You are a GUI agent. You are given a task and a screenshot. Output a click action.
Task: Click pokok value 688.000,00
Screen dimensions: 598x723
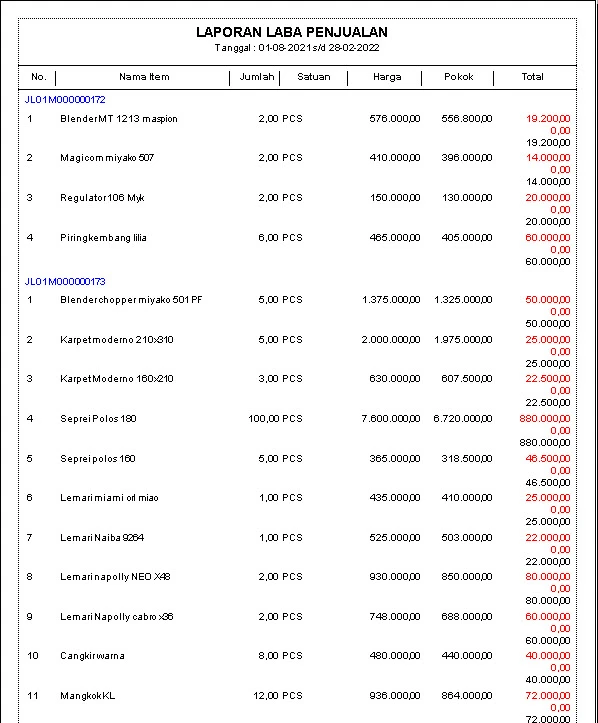[467, 616]
